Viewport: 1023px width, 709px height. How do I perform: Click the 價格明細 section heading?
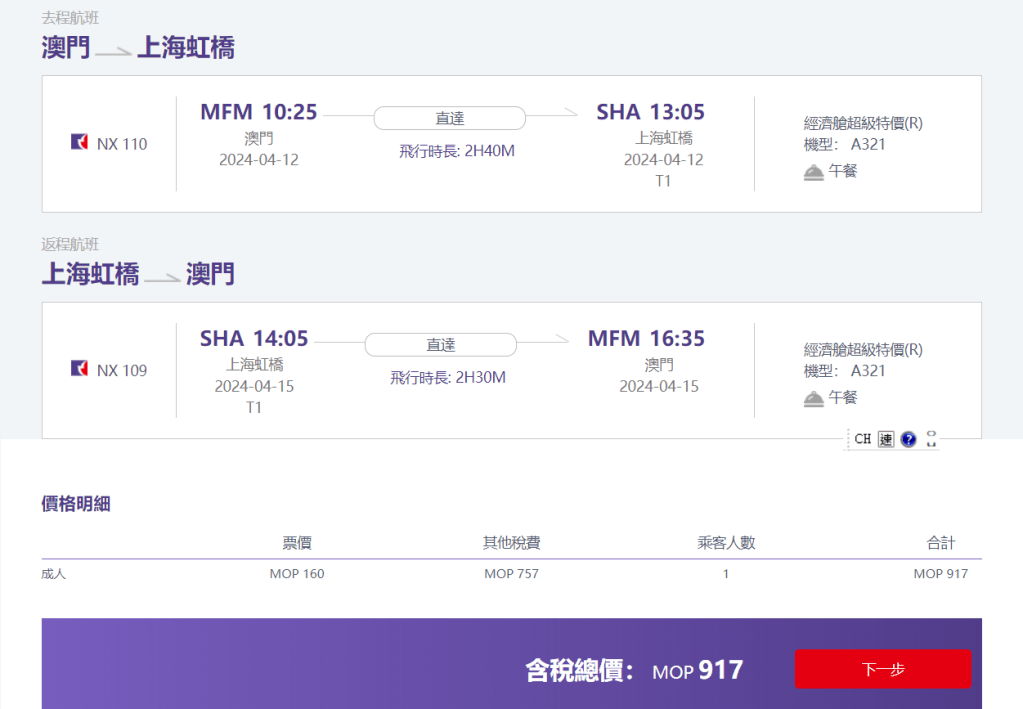(x=76, y=504)
